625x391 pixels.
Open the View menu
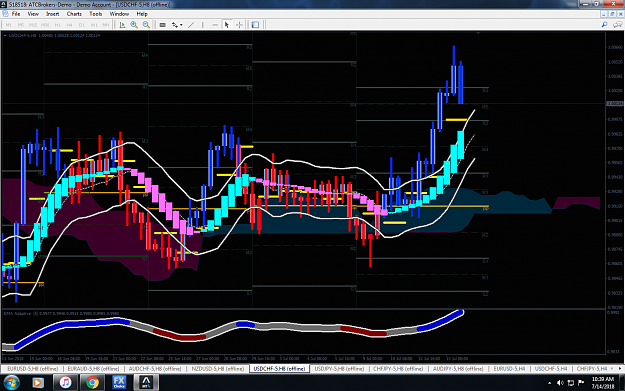click(33, 14)
